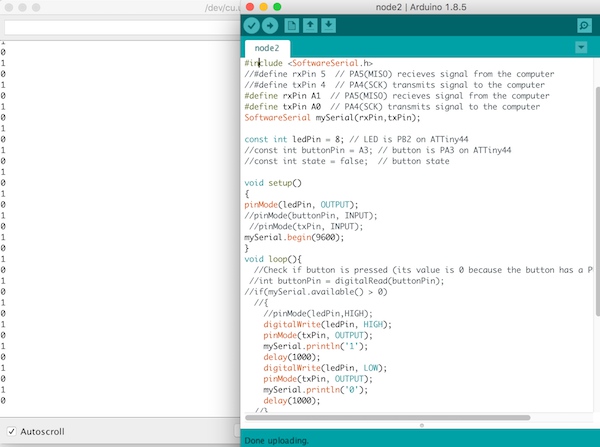
Task: Click the editor horizontal scrollbar
Action: pos(387,417)
